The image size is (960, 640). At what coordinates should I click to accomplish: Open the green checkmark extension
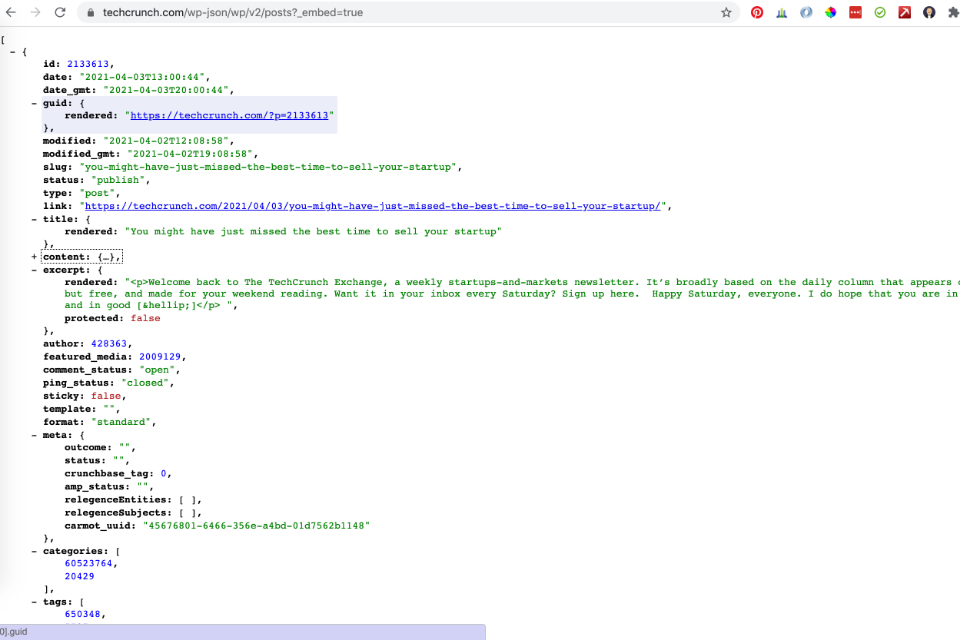880,12
